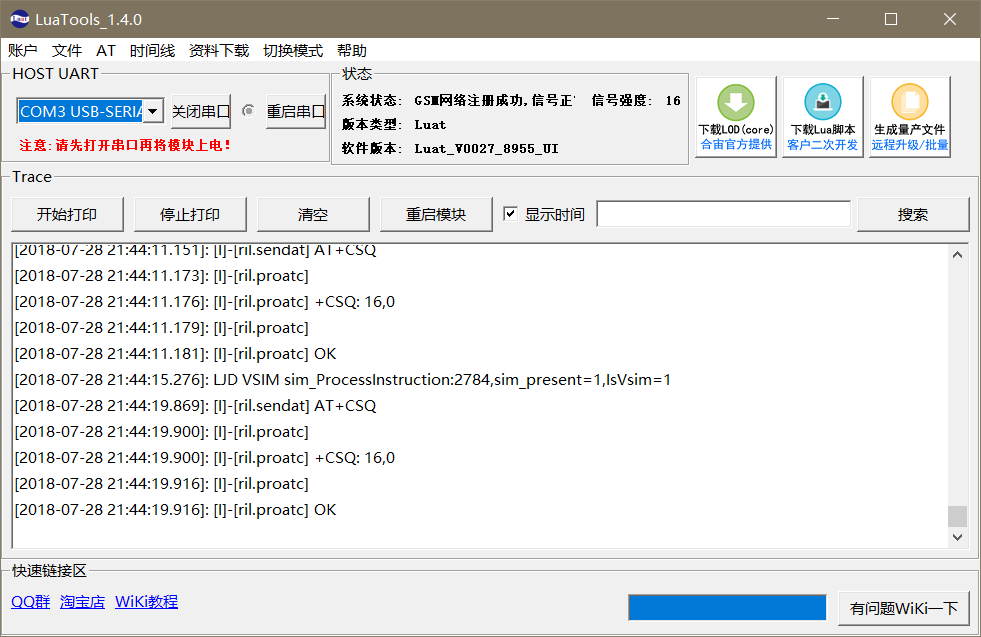The height and width of the screenshot is (637, 981).
Task: Click the 21:44:11.181 OK log line
Action: 175,354
